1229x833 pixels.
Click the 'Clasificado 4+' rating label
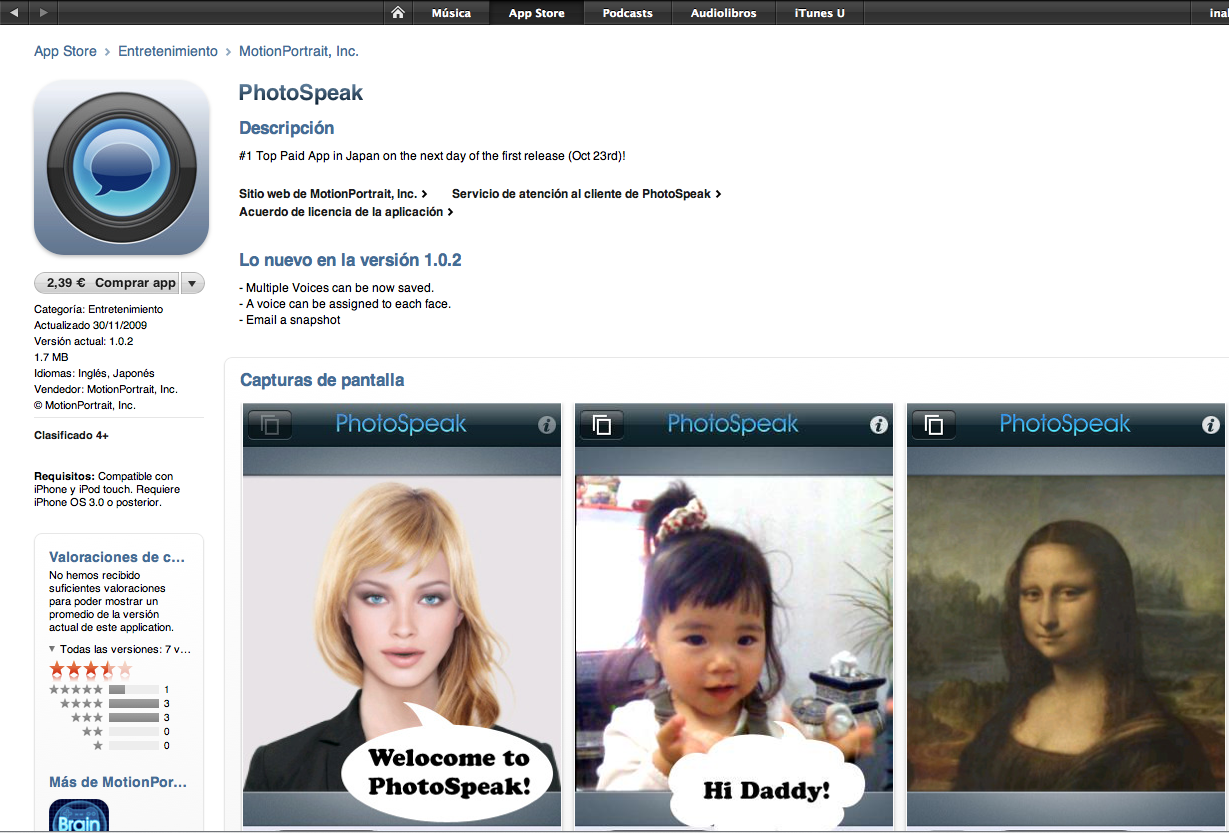click(72, 436)
